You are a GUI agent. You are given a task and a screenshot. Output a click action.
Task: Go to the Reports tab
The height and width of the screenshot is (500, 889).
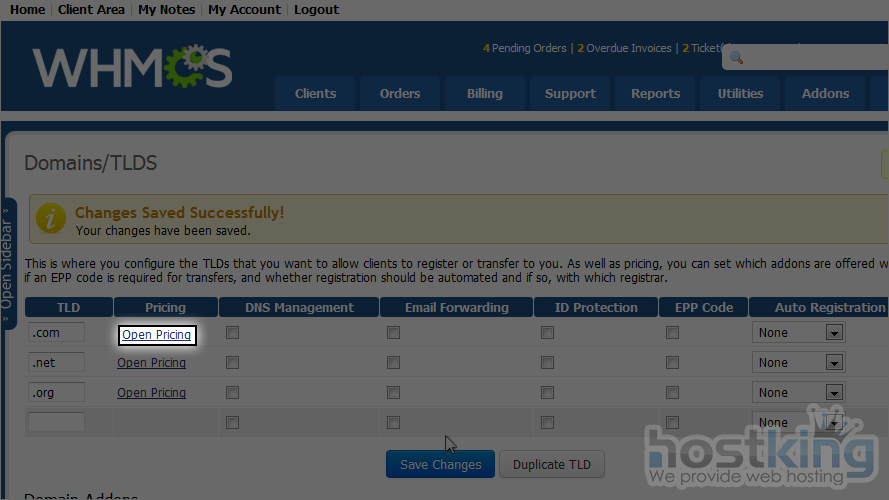(x=655, y=93)
